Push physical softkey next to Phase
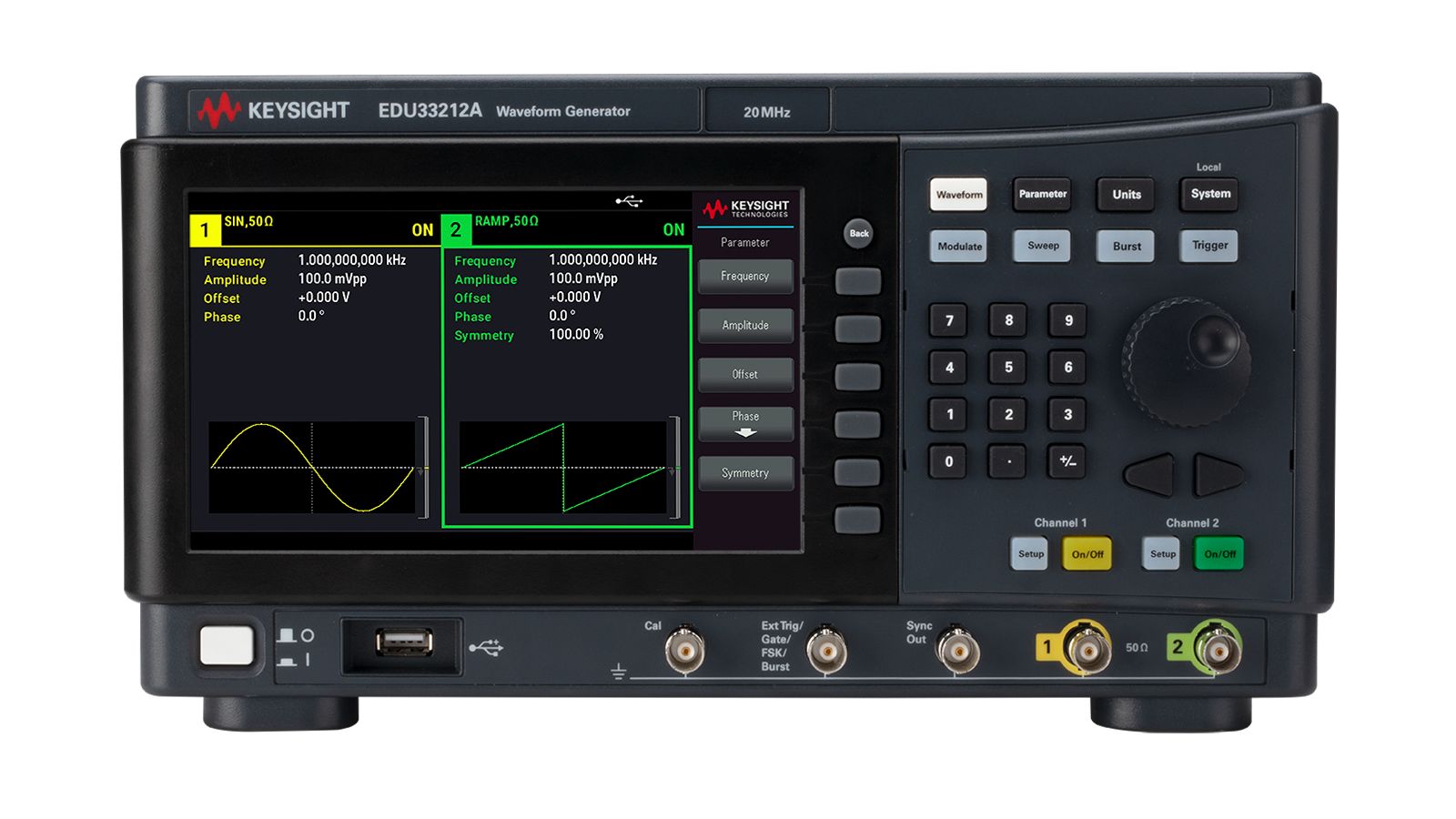Screen dimensions: 1456x819 (x=858, y=425)
